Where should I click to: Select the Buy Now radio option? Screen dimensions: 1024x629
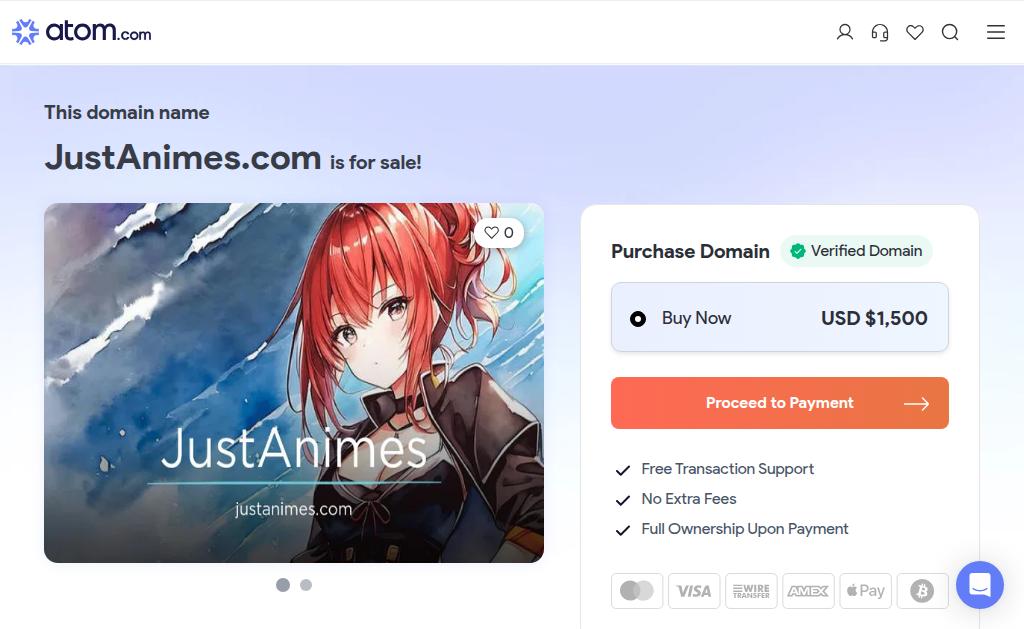tap(637, 319)
